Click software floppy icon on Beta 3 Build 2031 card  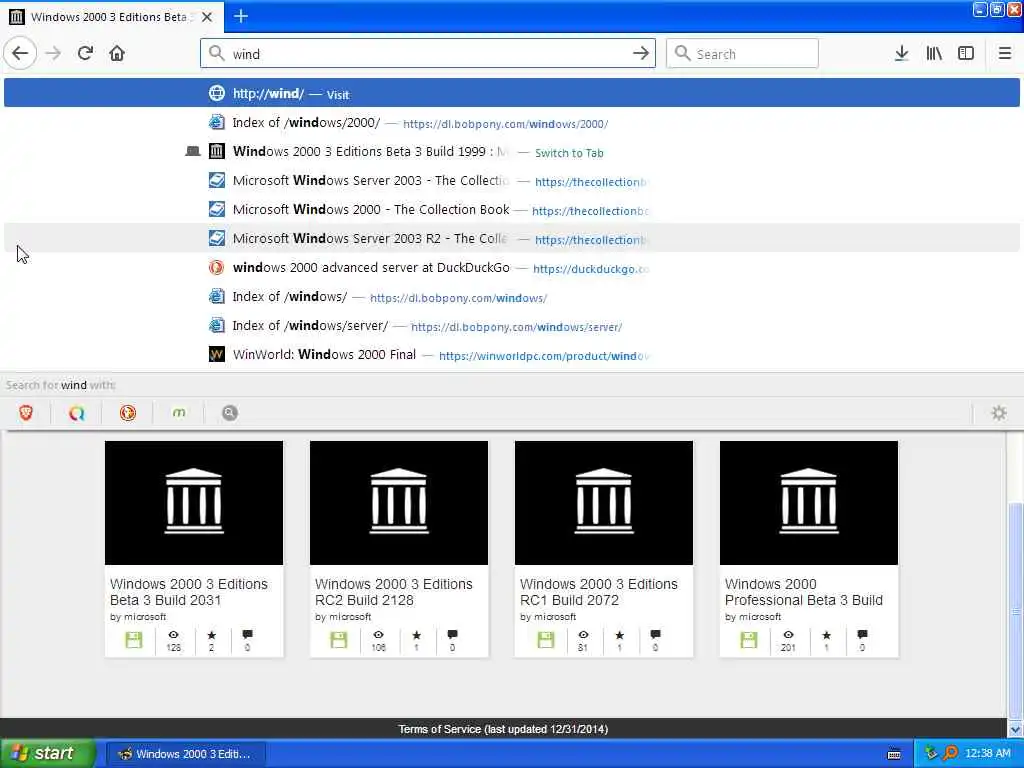[134, 640]
